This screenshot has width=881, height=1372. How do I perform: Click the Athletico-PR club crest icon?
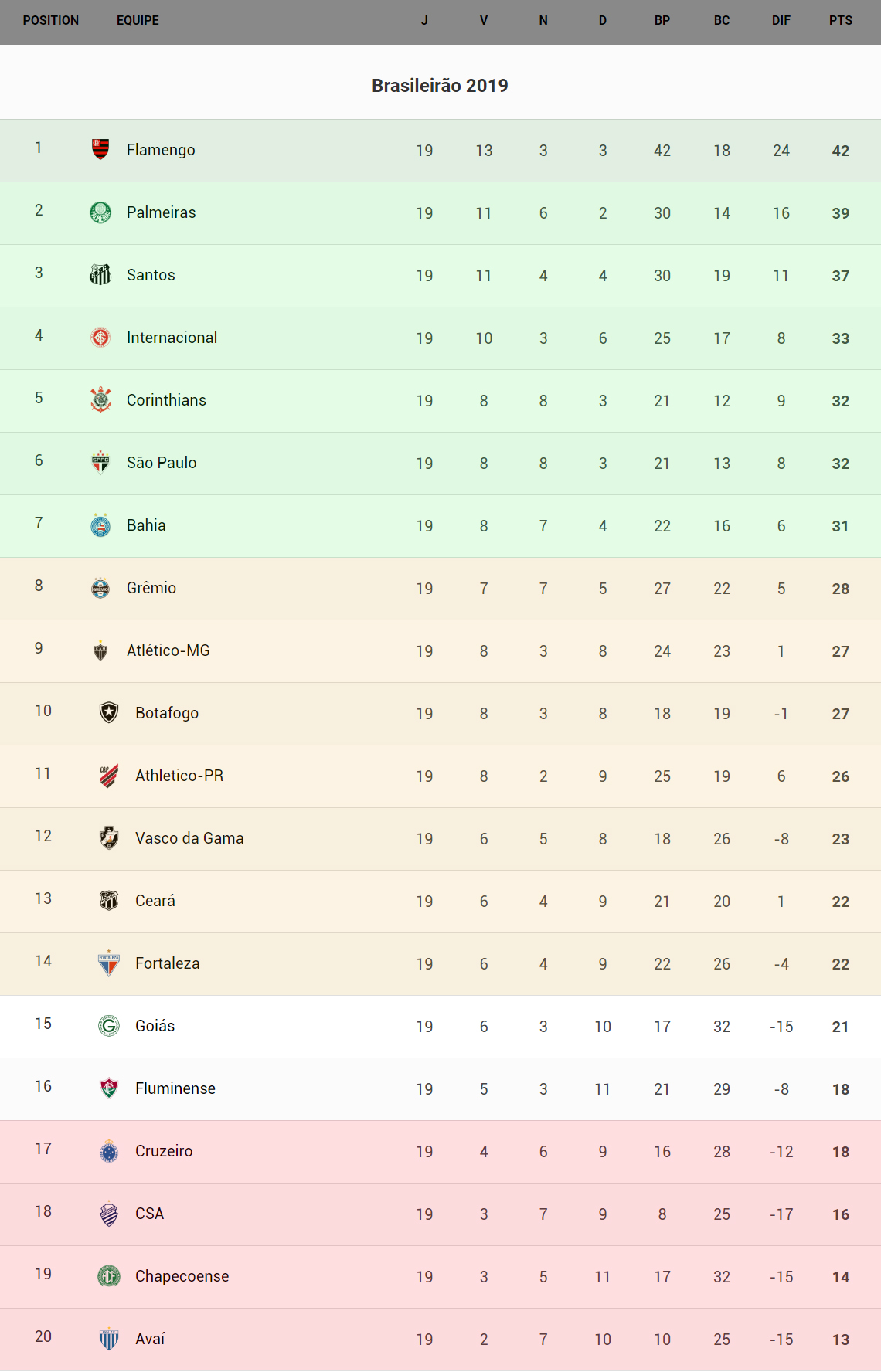click(x=109, y=775)
